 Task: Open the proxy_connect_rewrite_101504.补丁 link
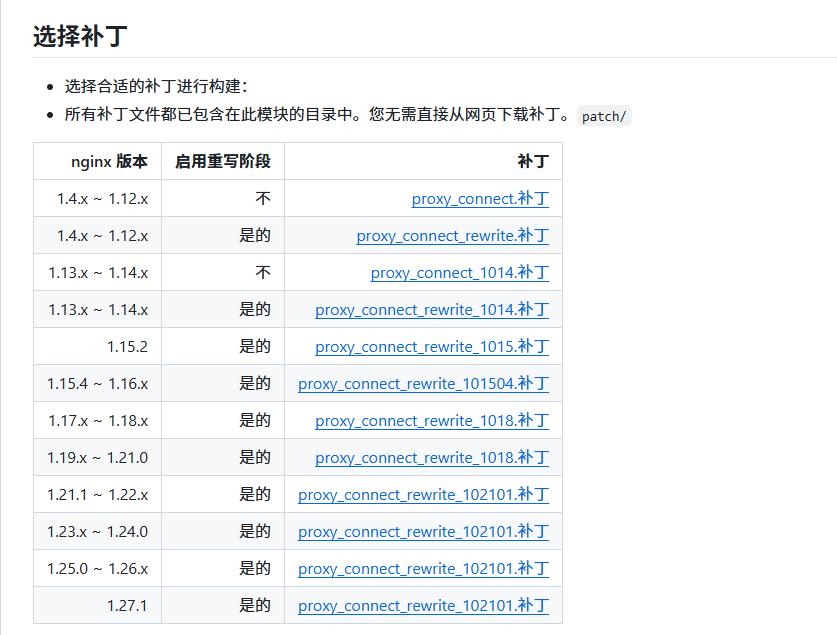click(423, 384)
